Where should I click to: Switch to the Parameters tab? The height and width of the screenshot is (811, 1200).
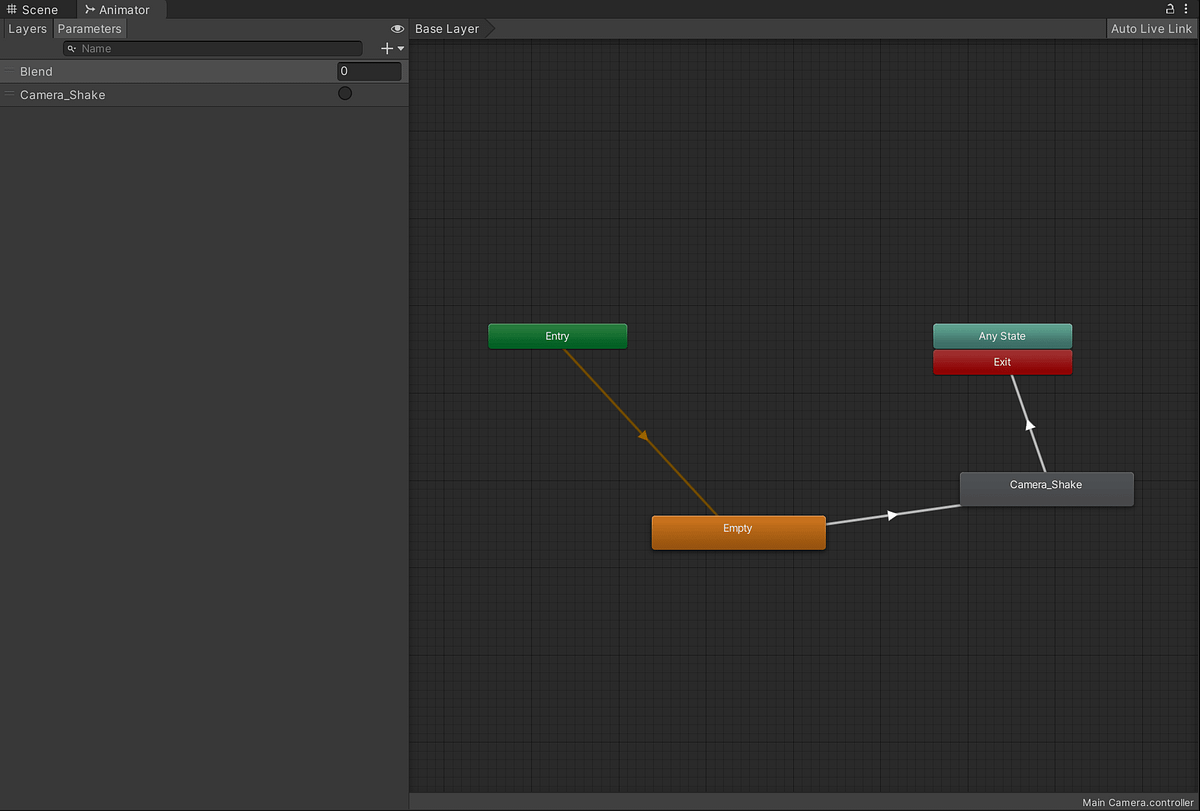click(90, 28)
